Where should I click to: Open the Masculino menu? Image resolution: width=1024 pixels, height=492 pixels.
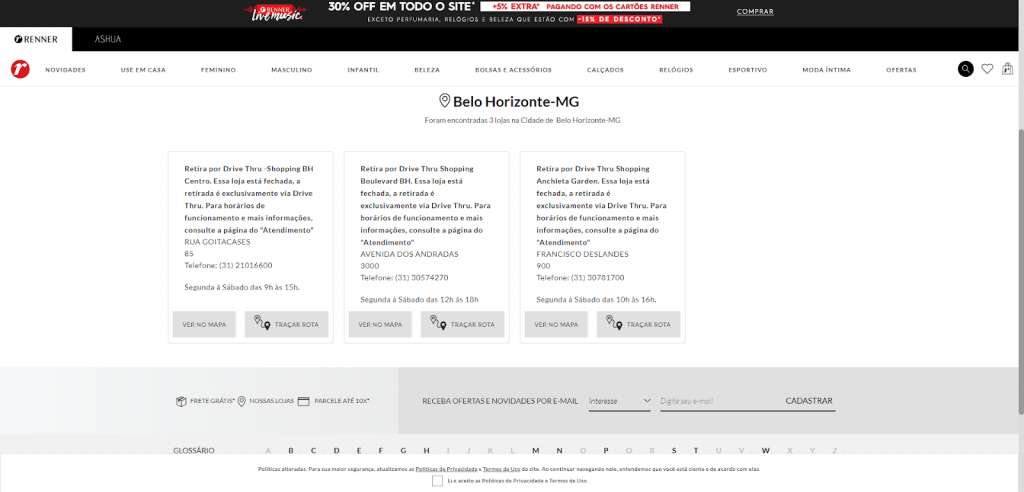click(291, 70)
